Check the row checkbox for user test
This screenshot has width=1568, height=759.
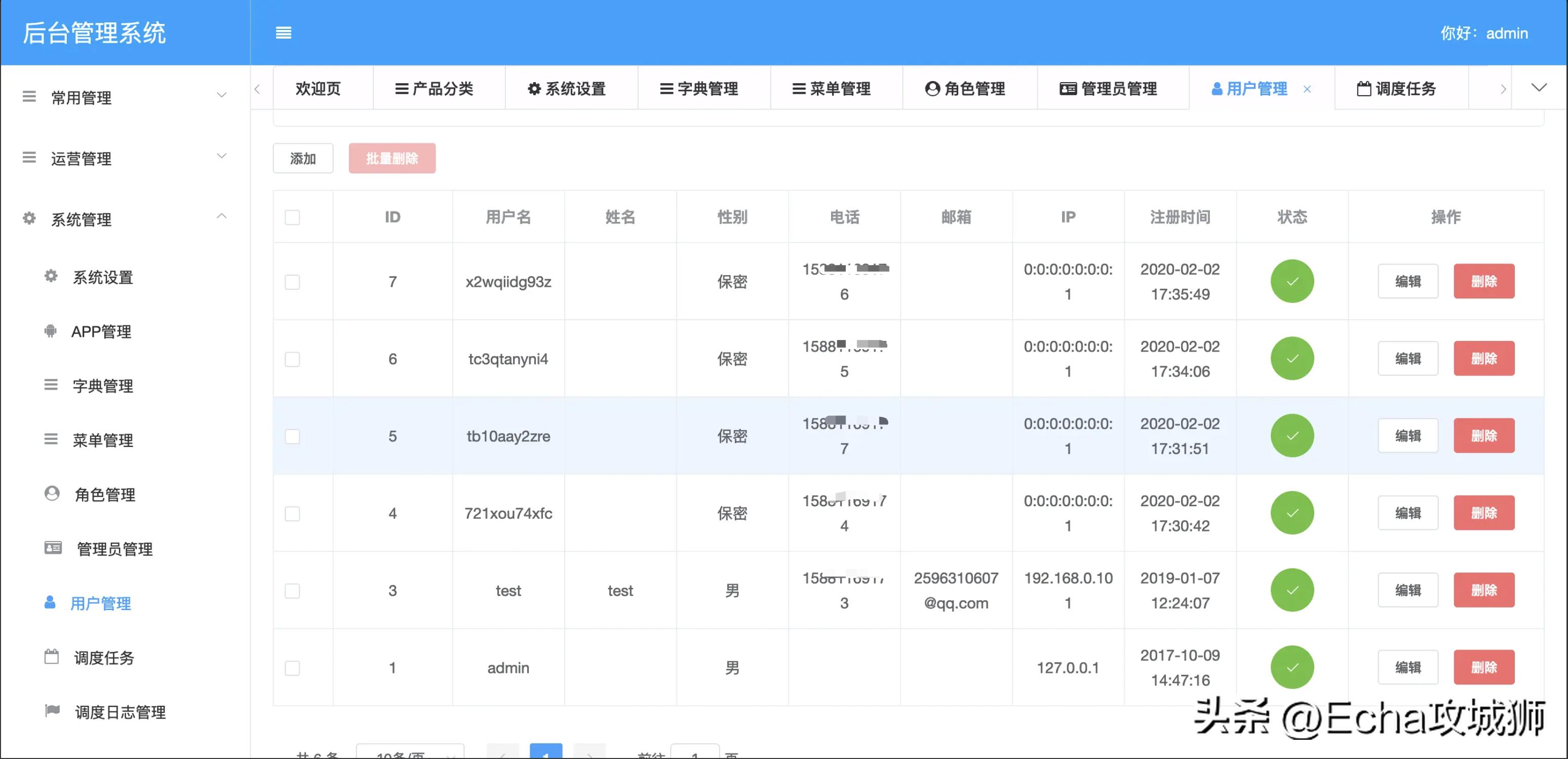pyautogui.click(x=293, y=590)
